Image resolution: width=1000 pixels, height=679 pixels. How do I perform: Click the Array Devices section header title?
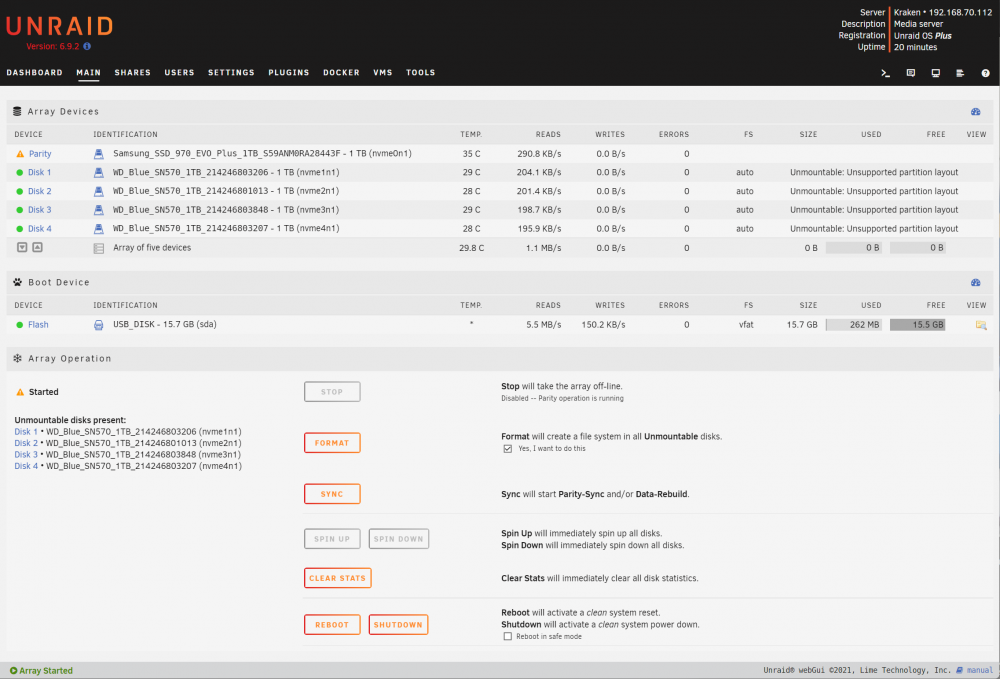[x=63, y=112]
